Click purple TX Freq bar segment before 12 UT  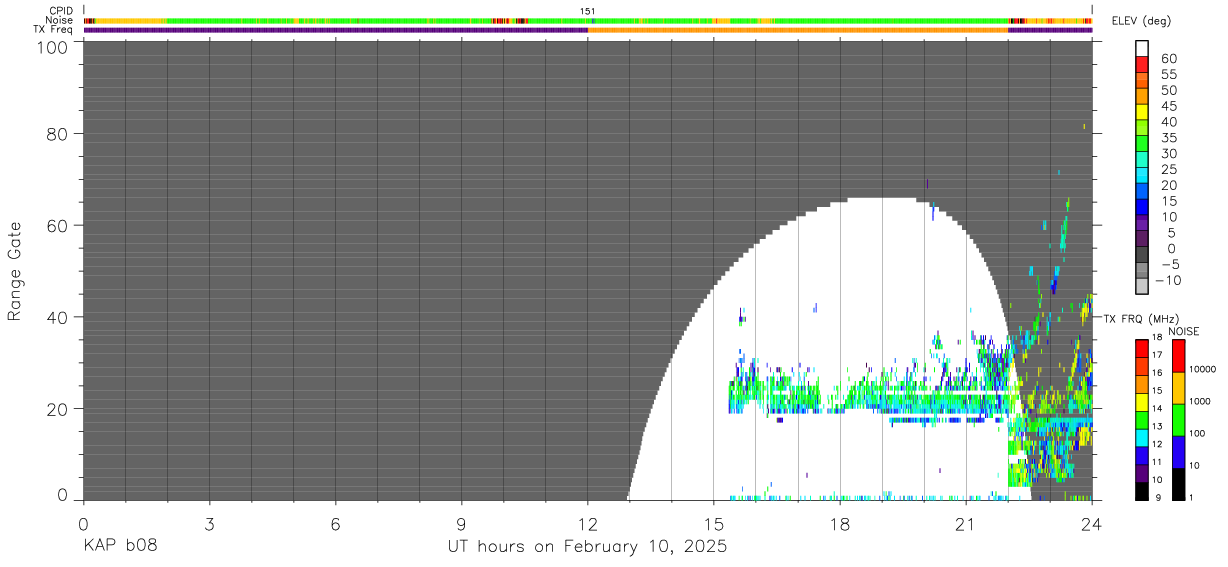pos(335,30)
